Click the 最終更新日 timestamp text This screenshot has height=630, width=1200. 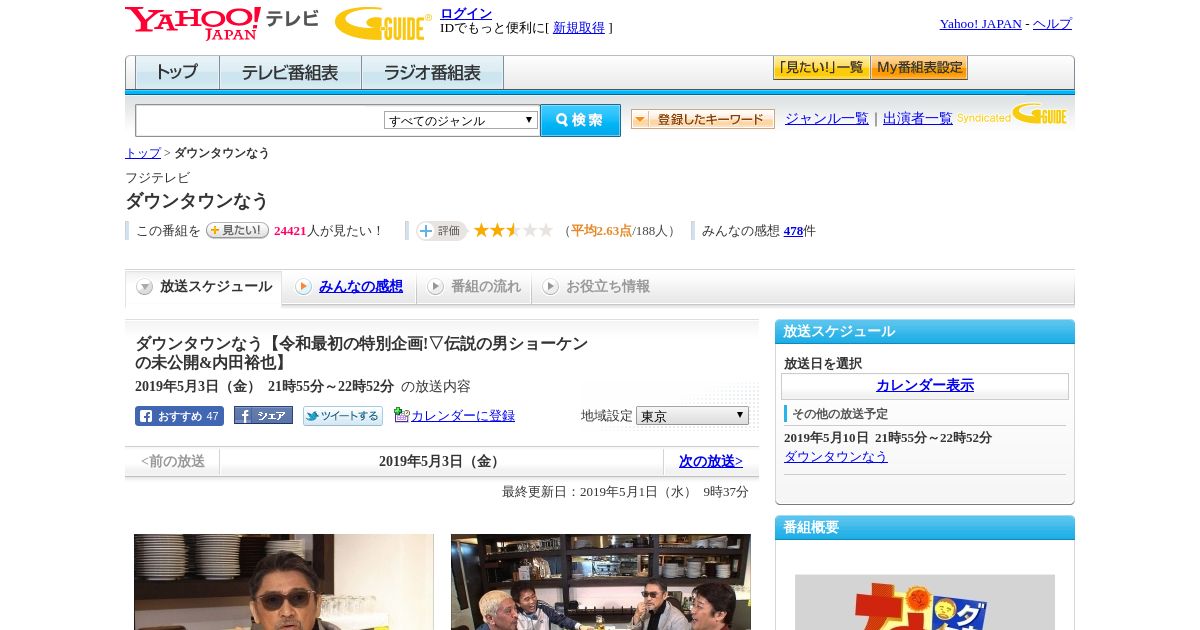pyautogui.click(x=625, y=492)
